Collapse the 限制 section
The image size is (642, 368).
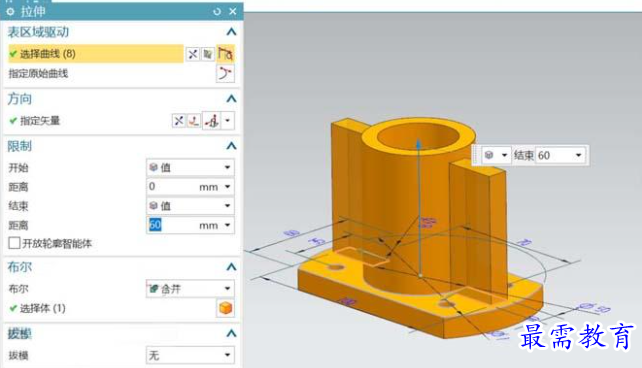click(x=231, y=146)
